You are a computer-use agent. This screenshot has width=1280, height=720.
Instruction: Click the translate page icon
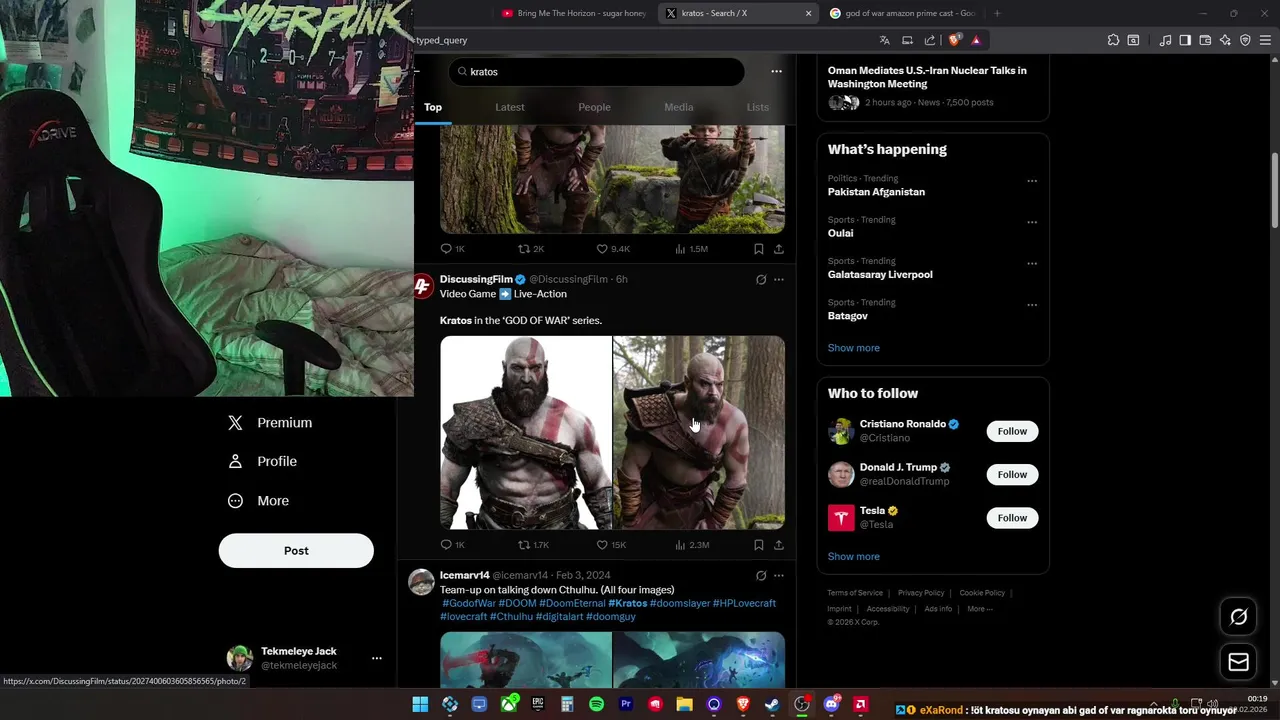(x=884, y=40)
